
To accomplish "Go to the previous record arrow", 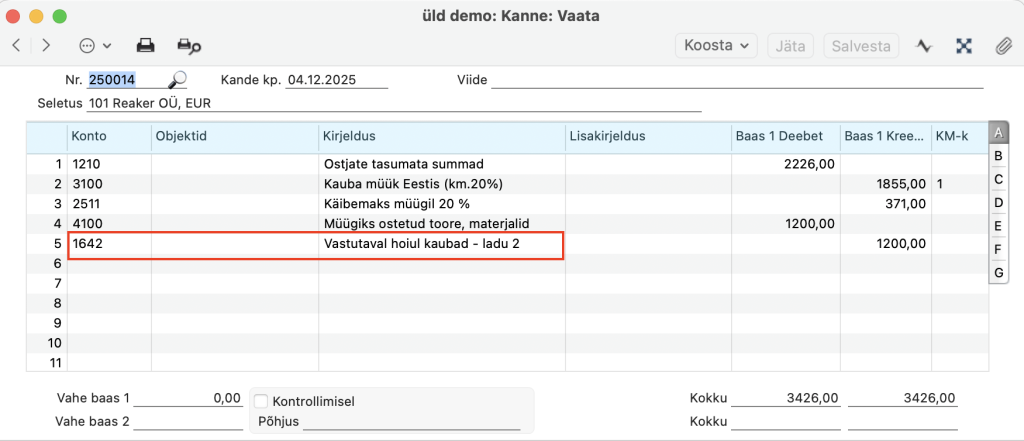I will pos(16,45).
